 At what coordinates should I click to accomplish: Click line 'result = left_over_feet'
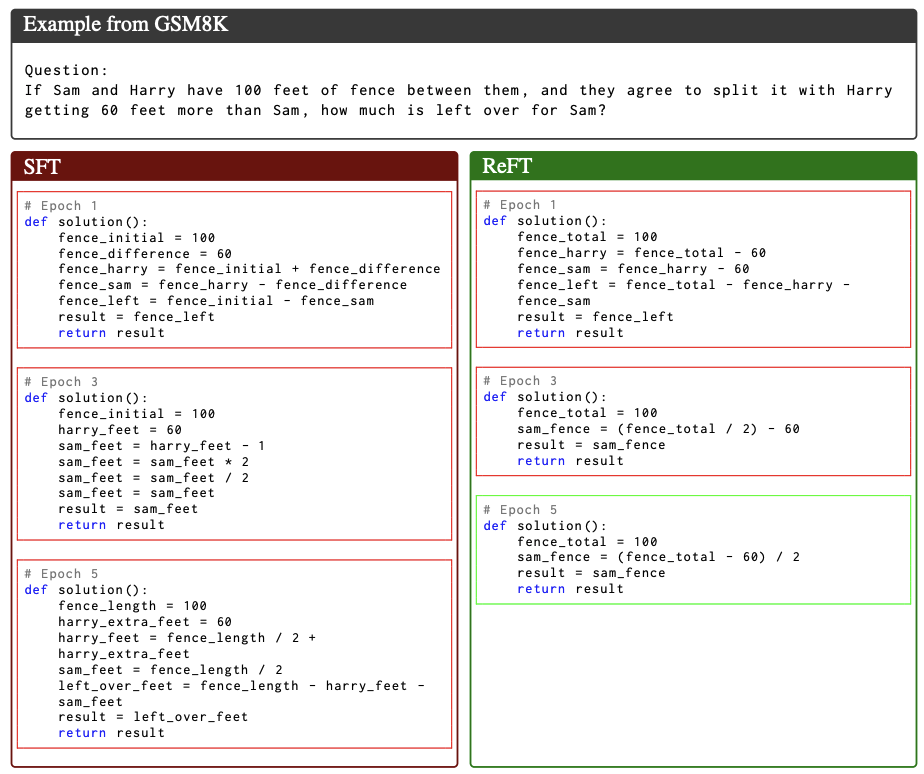pos(153,717)
